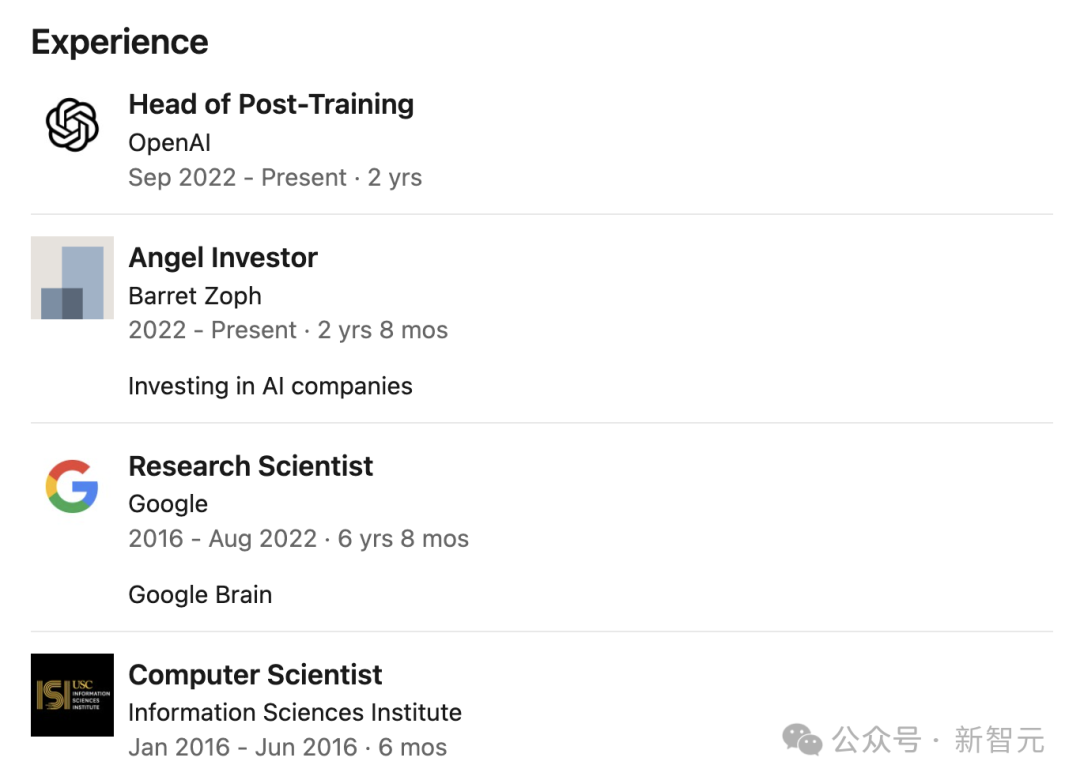
Task: Click the Google company name text
Action: pyautogui.click(x=168, y=504)
